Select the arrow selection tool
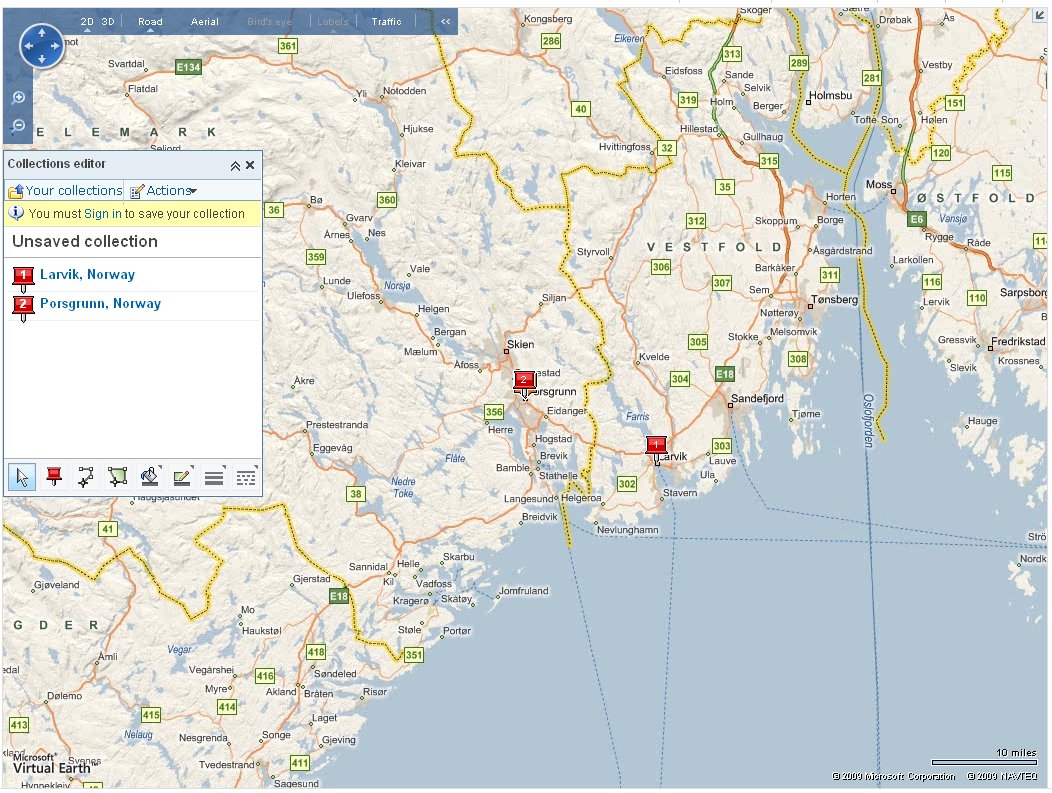Screen dimensions: 1052x793 [21, 477]
